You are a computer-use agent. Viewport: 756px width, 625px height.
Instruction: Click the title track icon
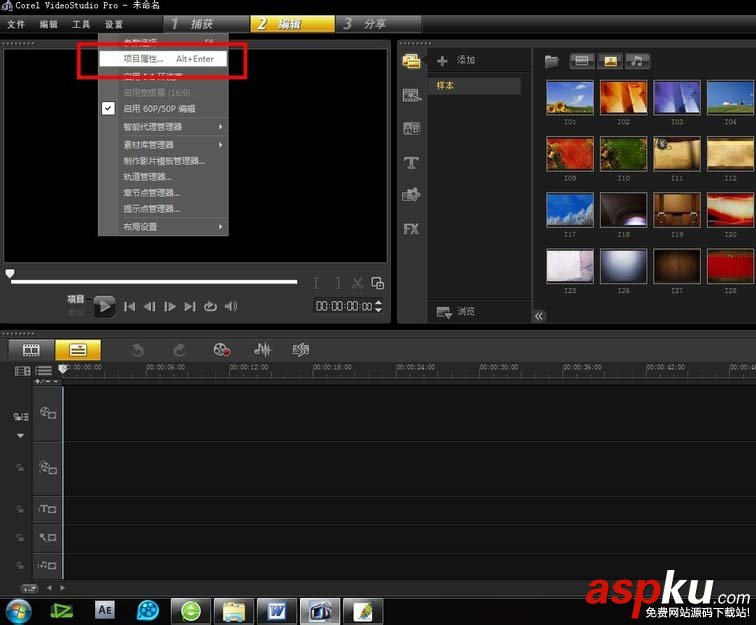click(x=48, y=509)
